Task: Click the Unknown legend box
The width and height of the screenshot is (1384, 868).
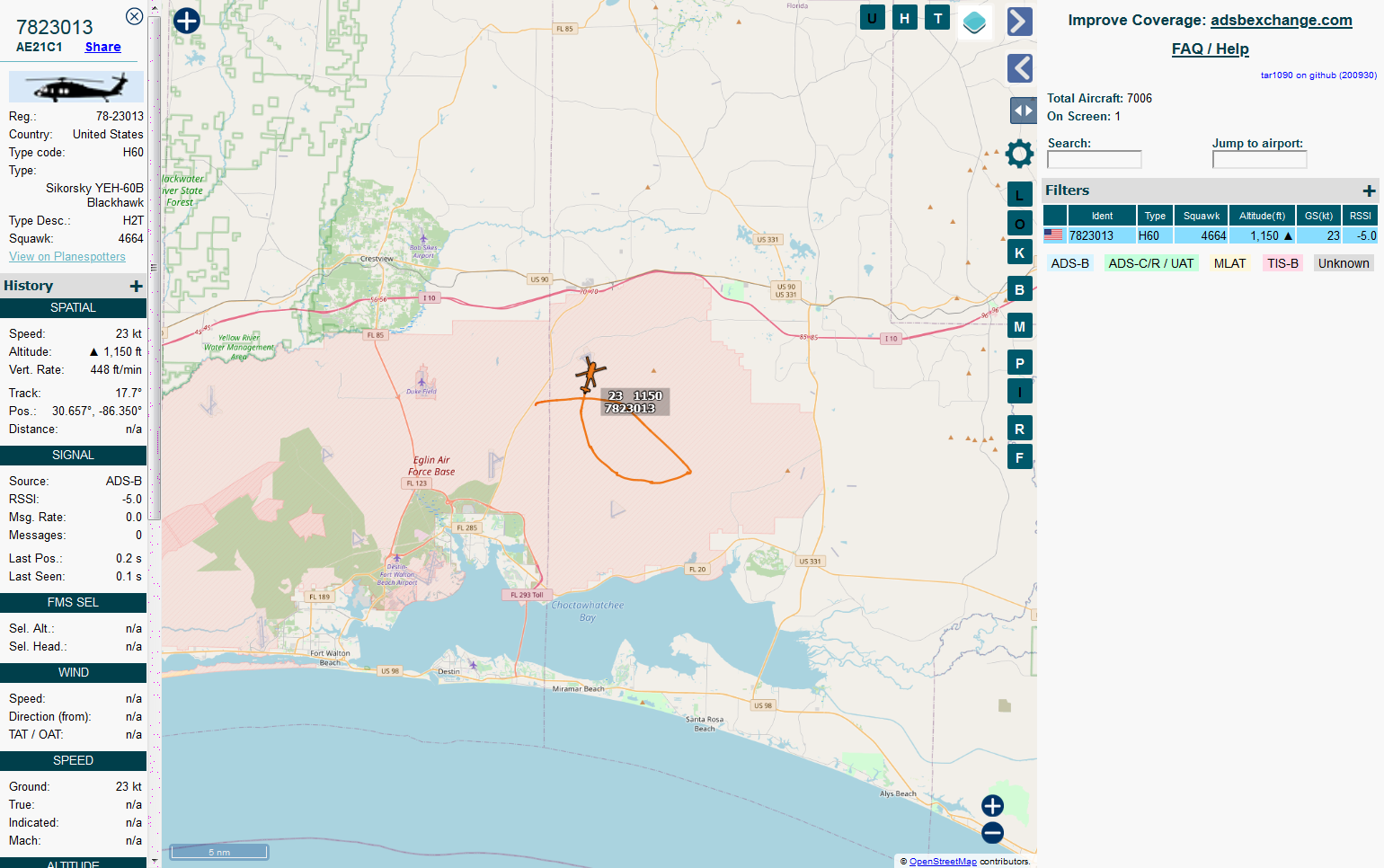Action: click(x=1344, y=263)
